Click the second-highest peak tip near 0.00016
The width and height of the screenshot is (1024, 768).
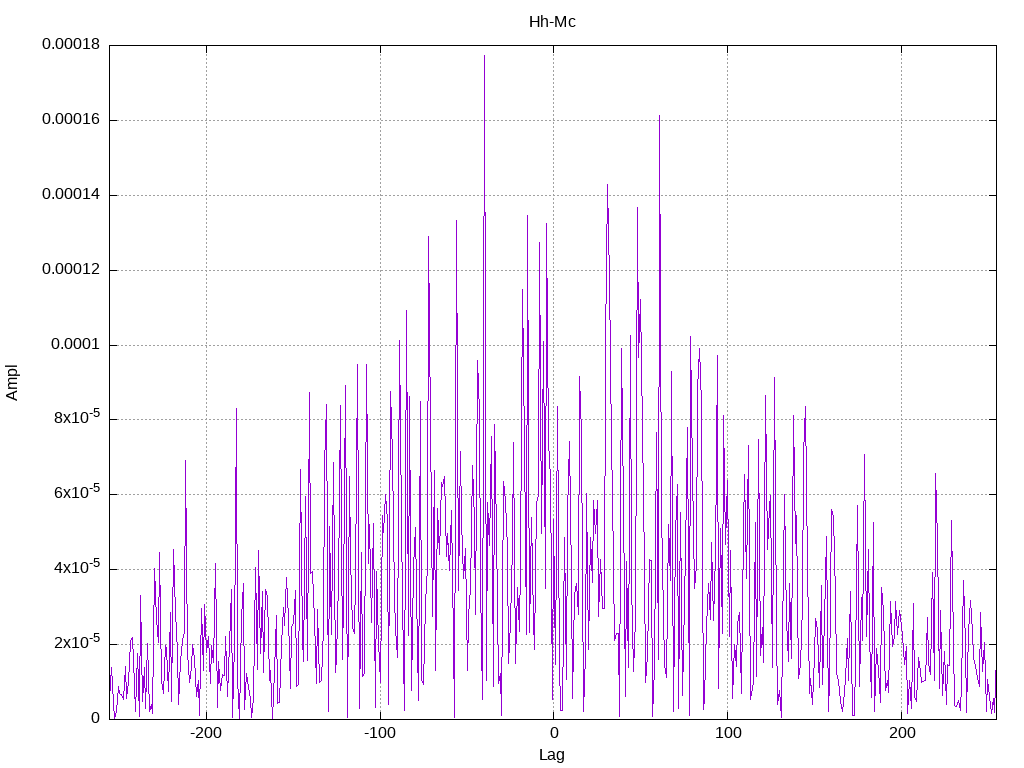point(660,116)
